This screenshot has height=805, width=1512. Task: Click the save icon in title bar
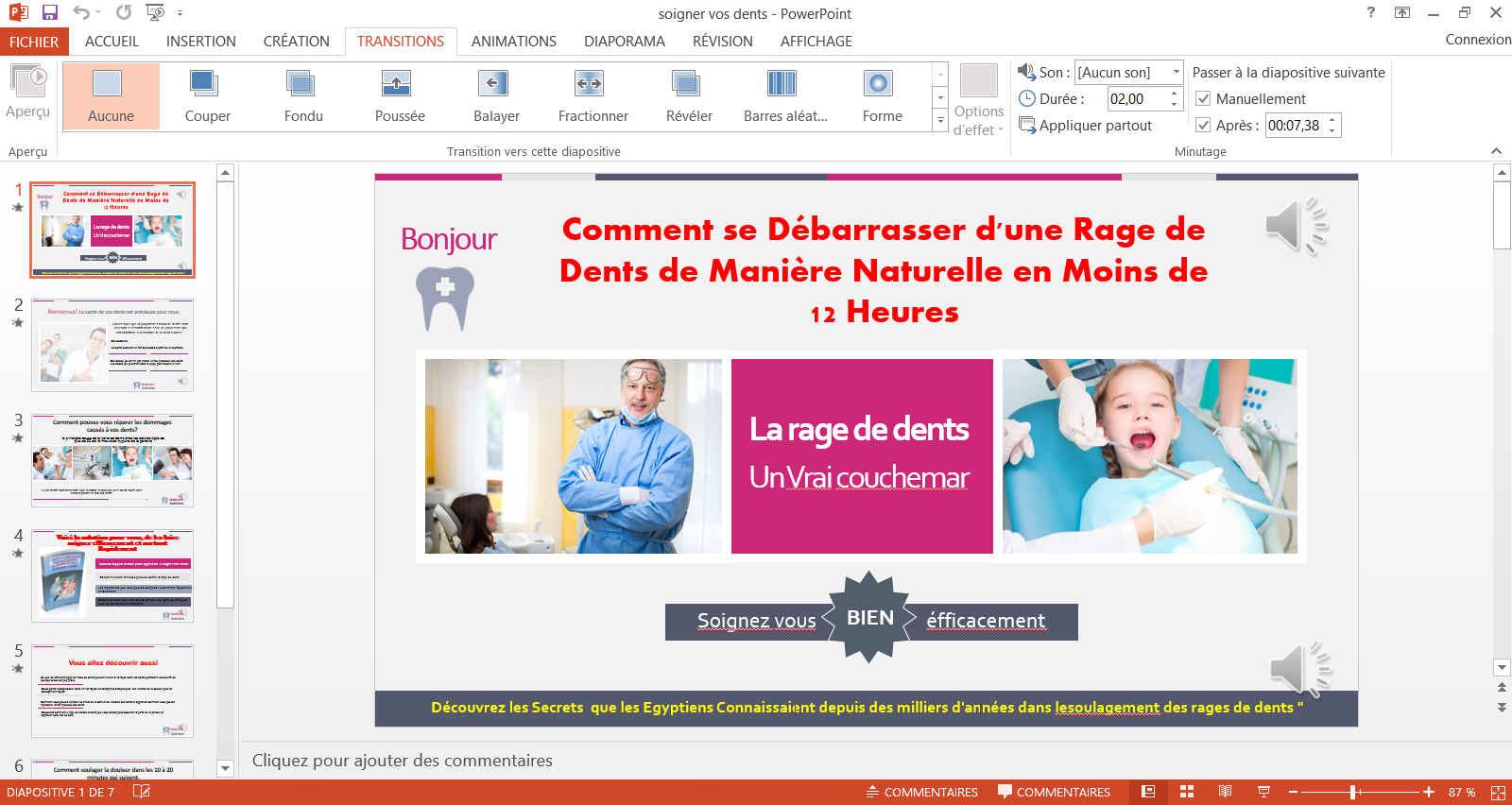(50, 12)
